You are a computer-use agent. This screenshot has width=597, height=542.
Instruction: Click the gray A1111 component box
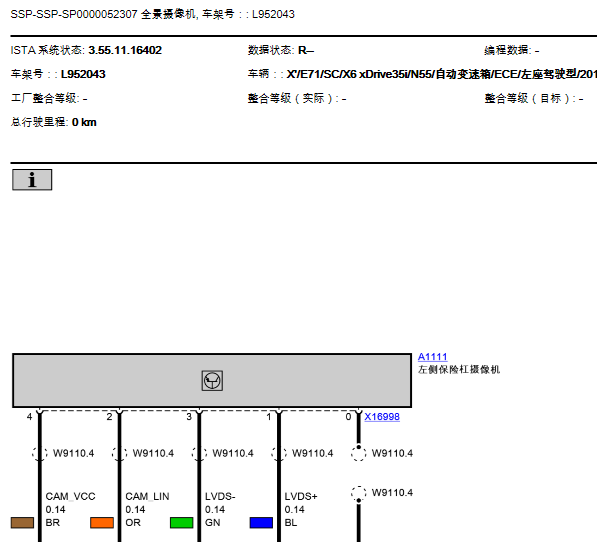coord(212,381)
